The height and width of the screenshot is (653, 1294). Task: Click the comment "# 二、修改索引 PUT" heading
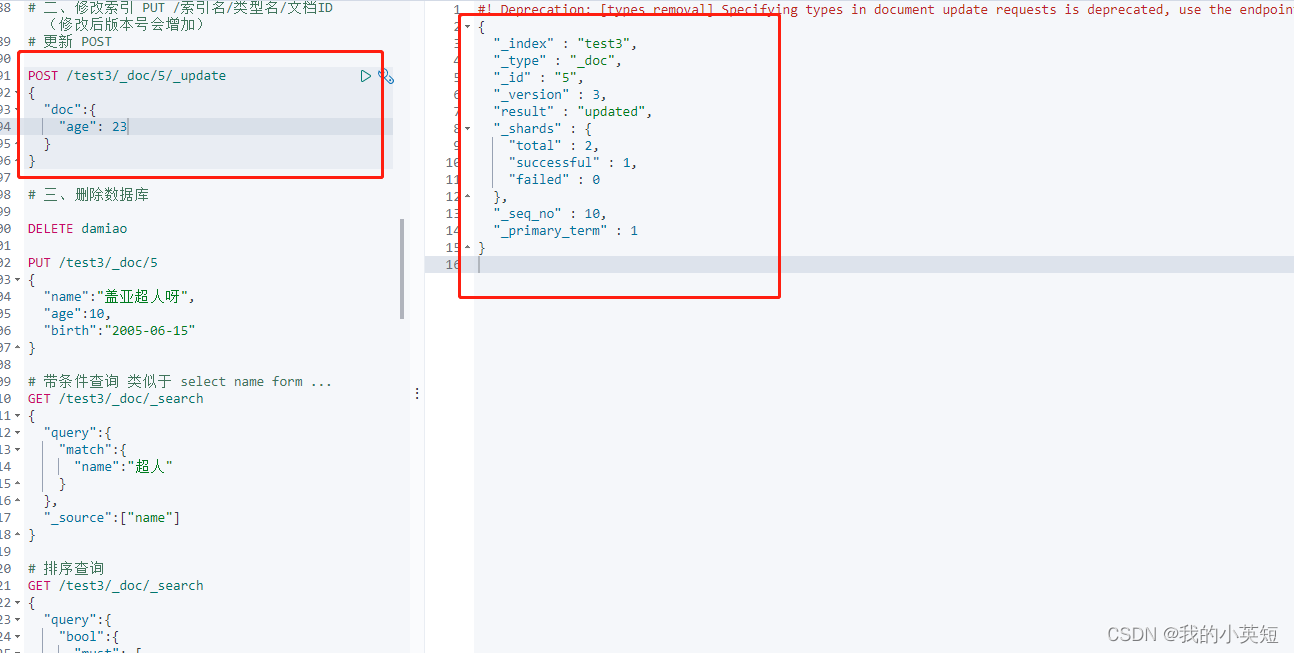180,8
